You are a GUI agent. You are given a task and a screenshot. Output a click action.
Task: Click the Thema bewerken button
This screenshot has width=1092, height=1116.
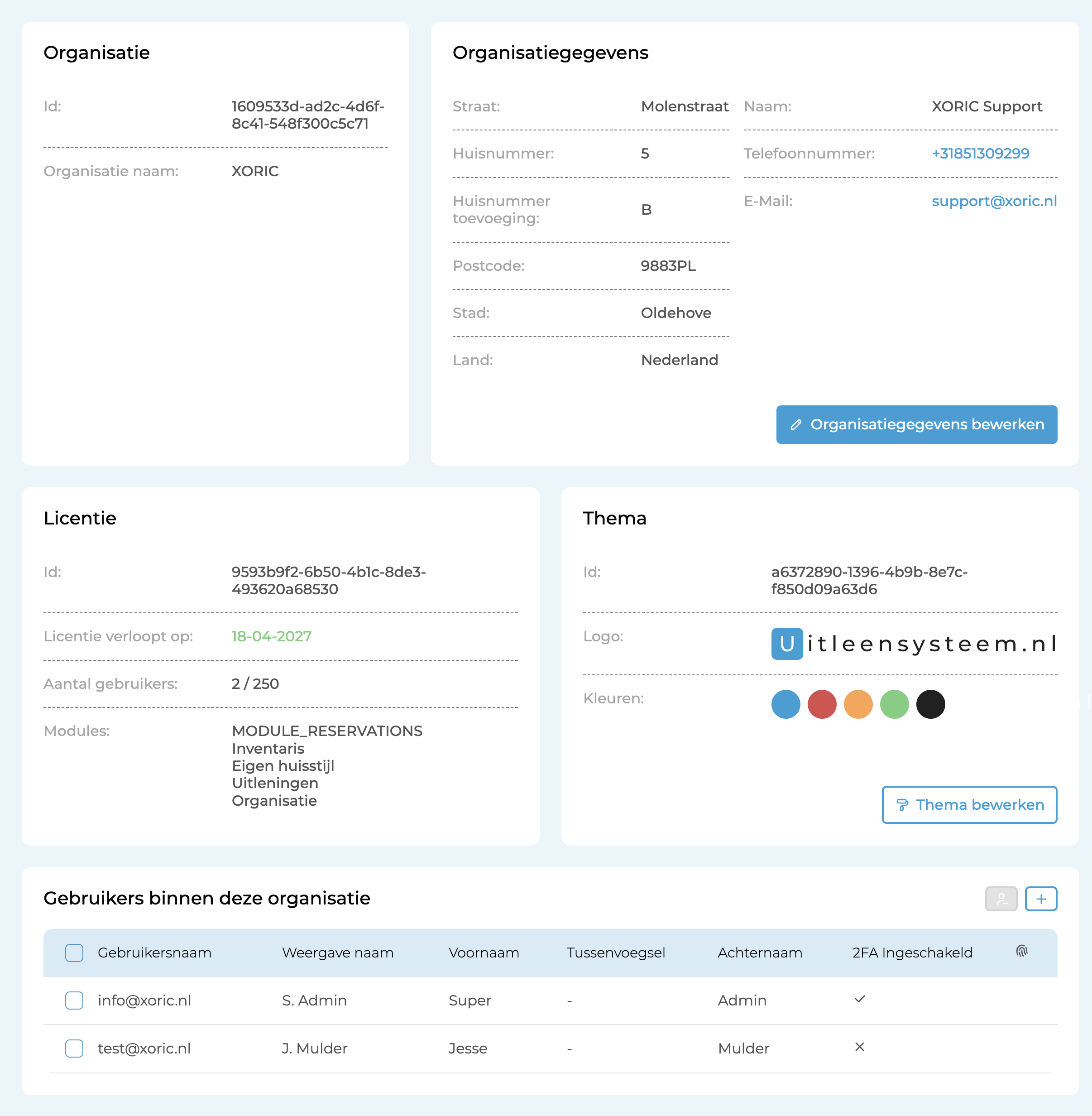click(969, 804)
